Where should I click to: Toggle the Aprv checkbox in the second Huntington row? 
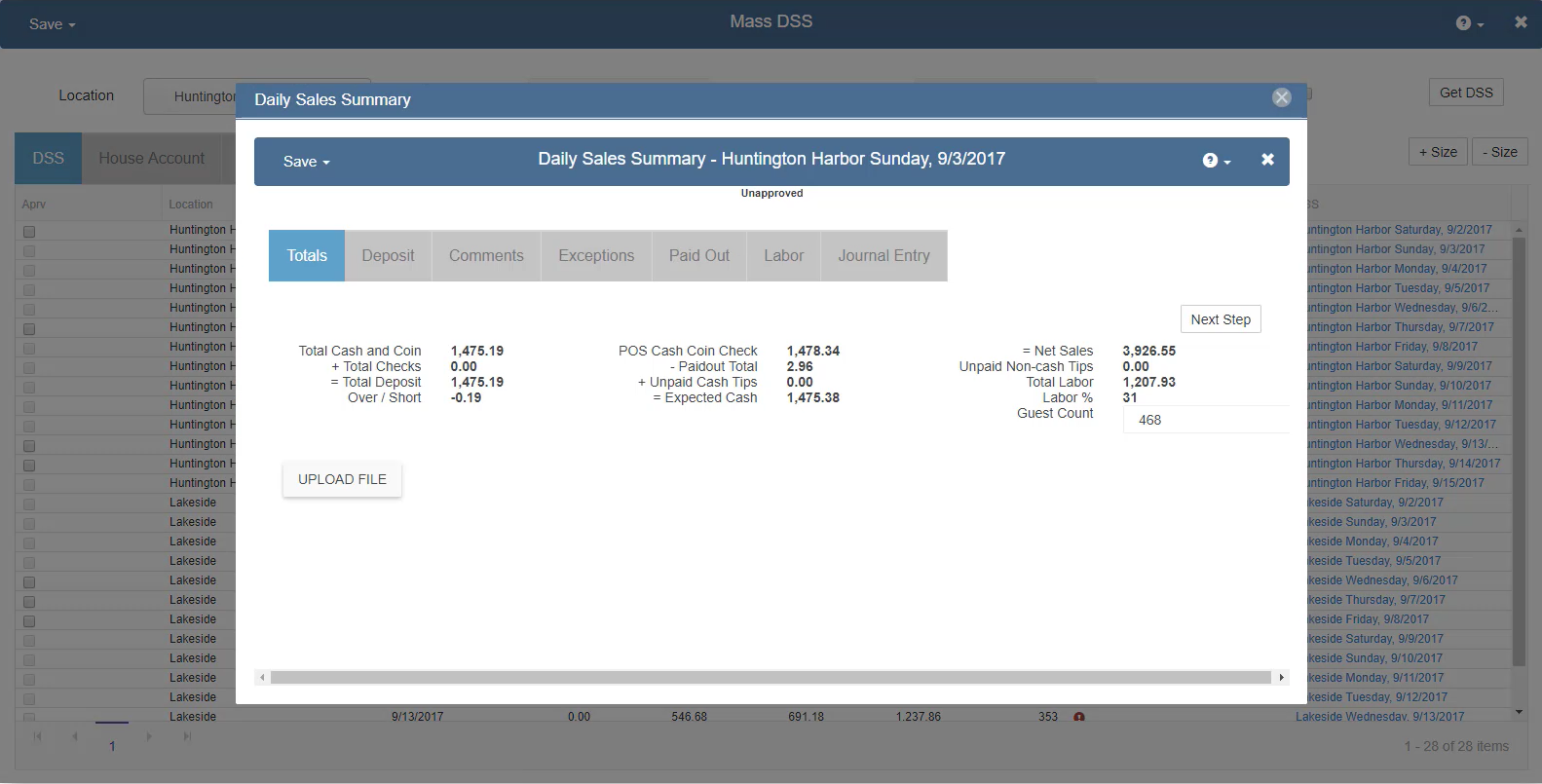(29, 251)
